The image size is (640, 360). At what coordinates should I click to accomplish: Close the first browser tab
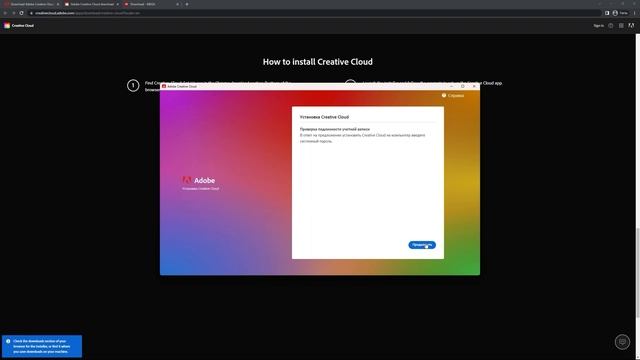58,4
